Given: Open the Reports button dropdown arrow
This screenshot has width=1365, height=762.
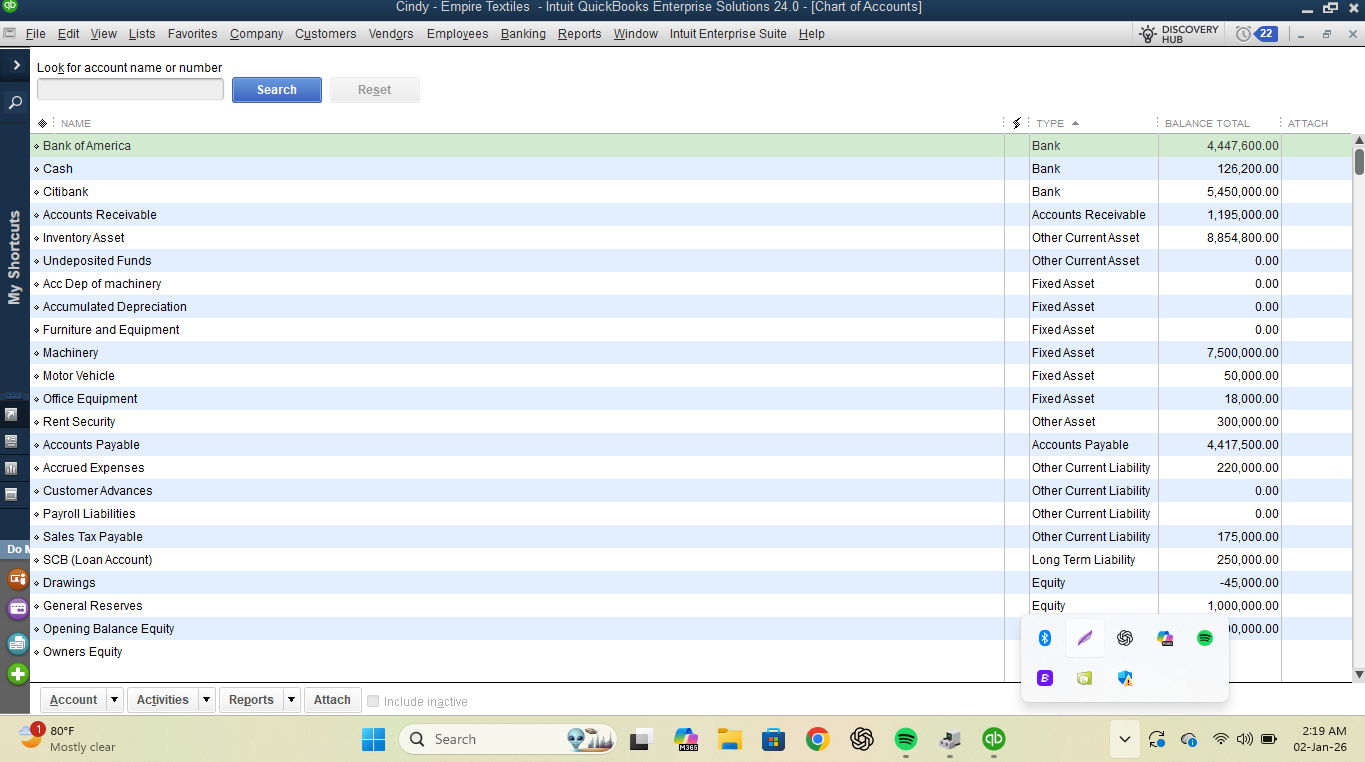Looking at the screenshot, I should (291, 700).
